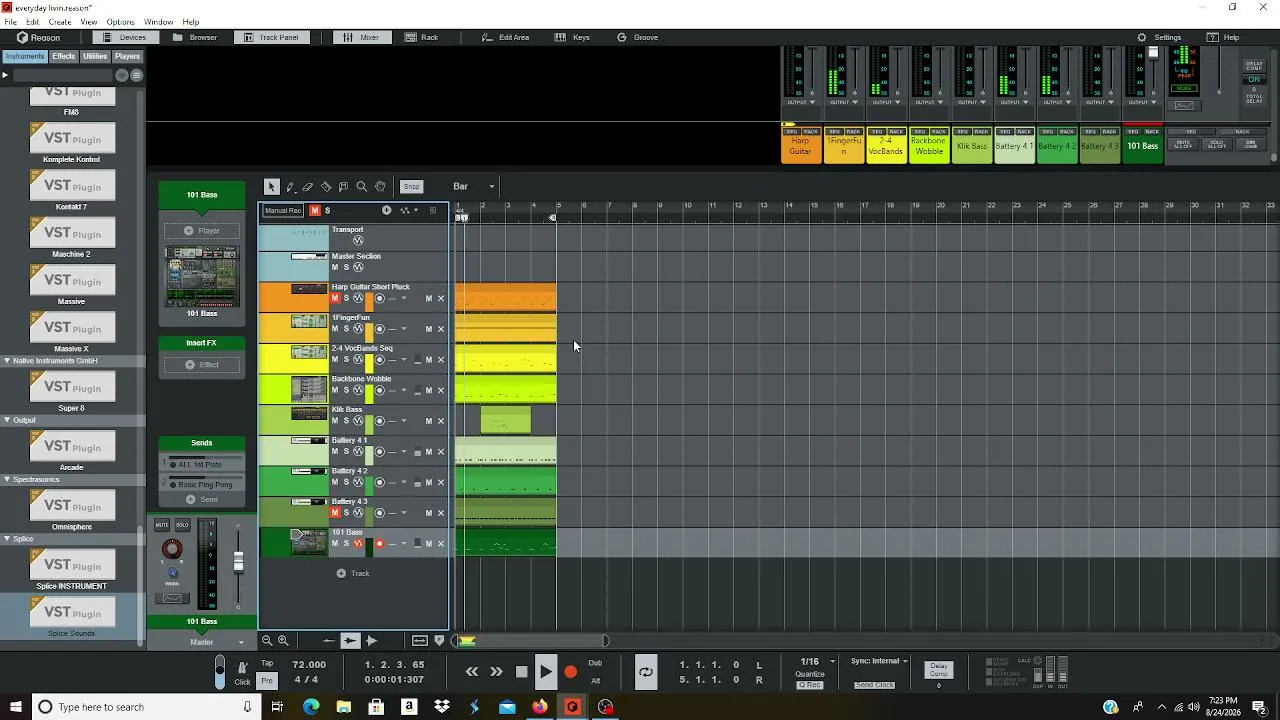The height and width of the screenshot is (720, 1280).
Task: Mute the Battery 4 3 track
Action: pos(335,513)
